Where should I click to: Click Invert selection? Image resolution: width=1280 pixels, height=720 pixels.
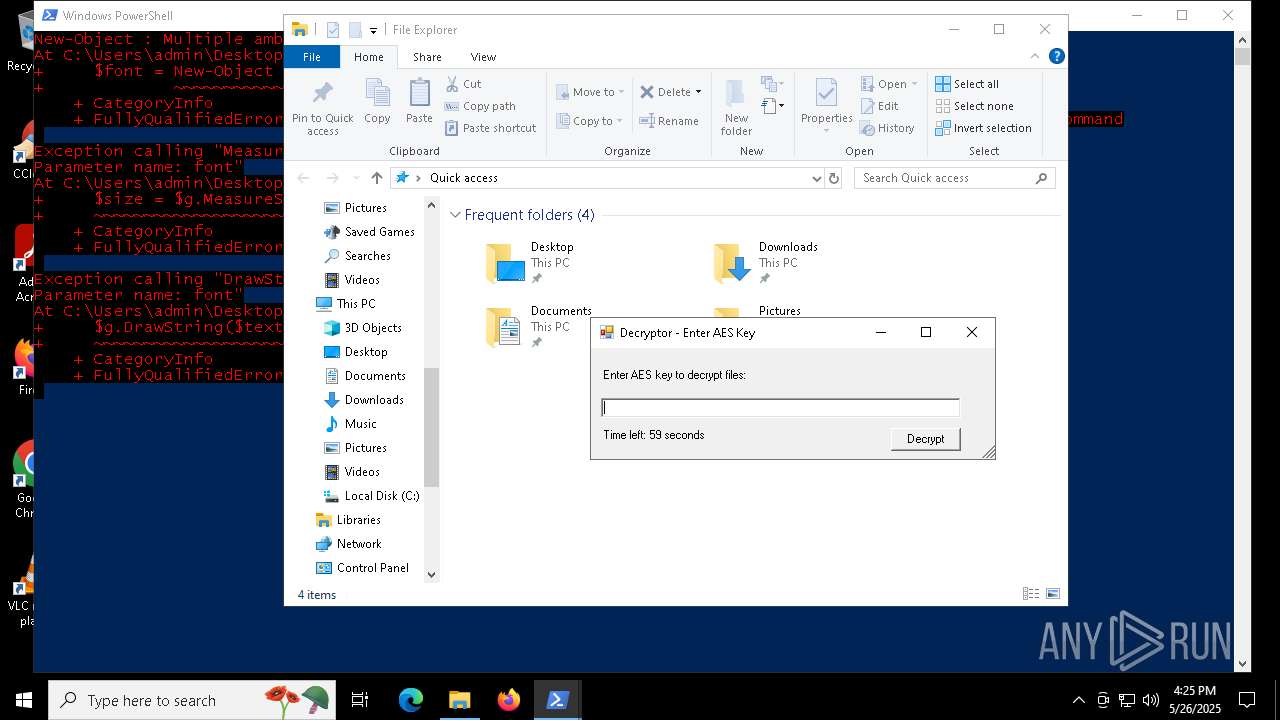[x=983, y=128]
